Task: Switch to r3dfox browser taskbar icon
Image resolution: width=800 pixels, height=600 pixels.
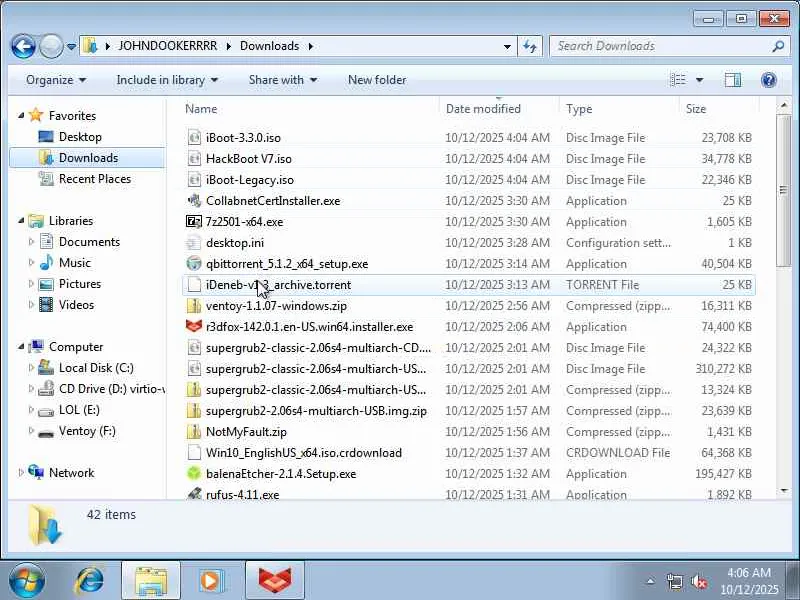Action: 275,581
